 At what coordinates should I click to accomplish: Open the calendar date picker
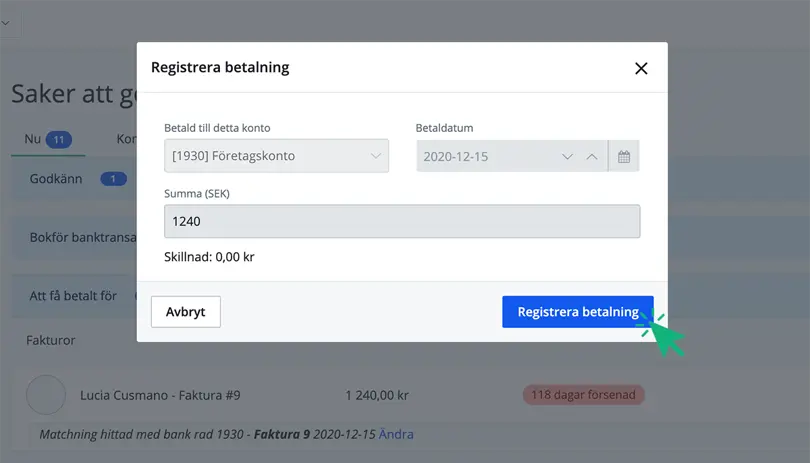tap(624, 156)
